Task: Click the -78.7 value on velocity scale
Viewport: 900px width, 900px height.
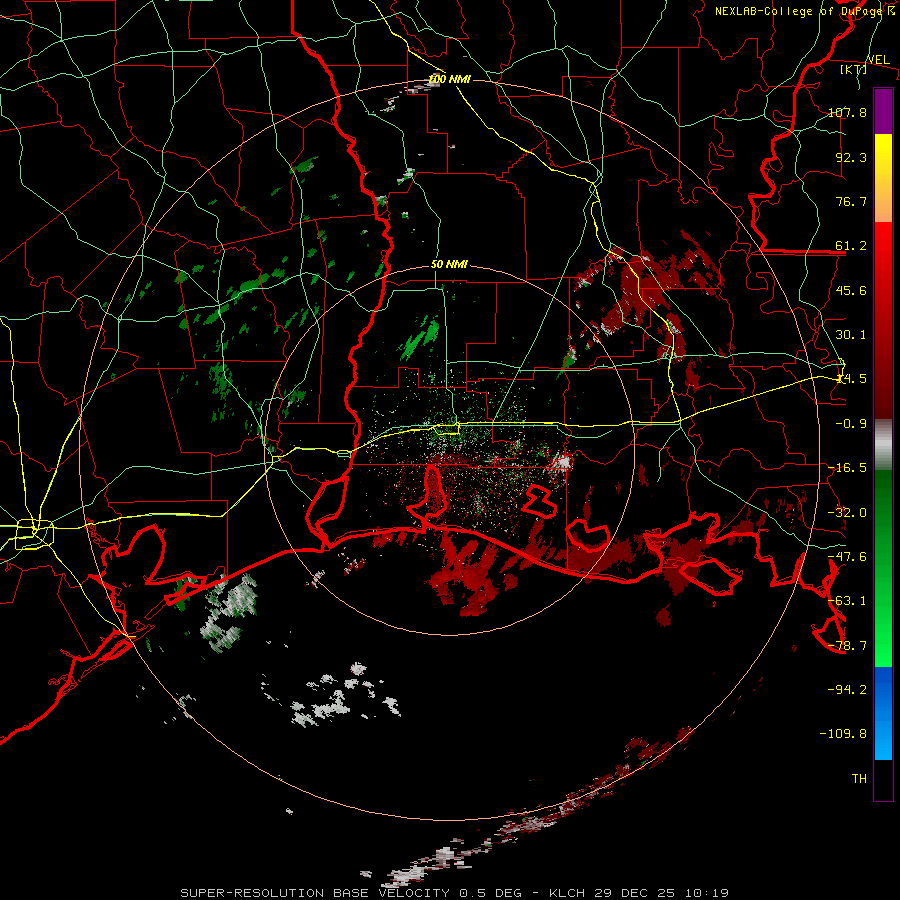Action: [847, 646]
